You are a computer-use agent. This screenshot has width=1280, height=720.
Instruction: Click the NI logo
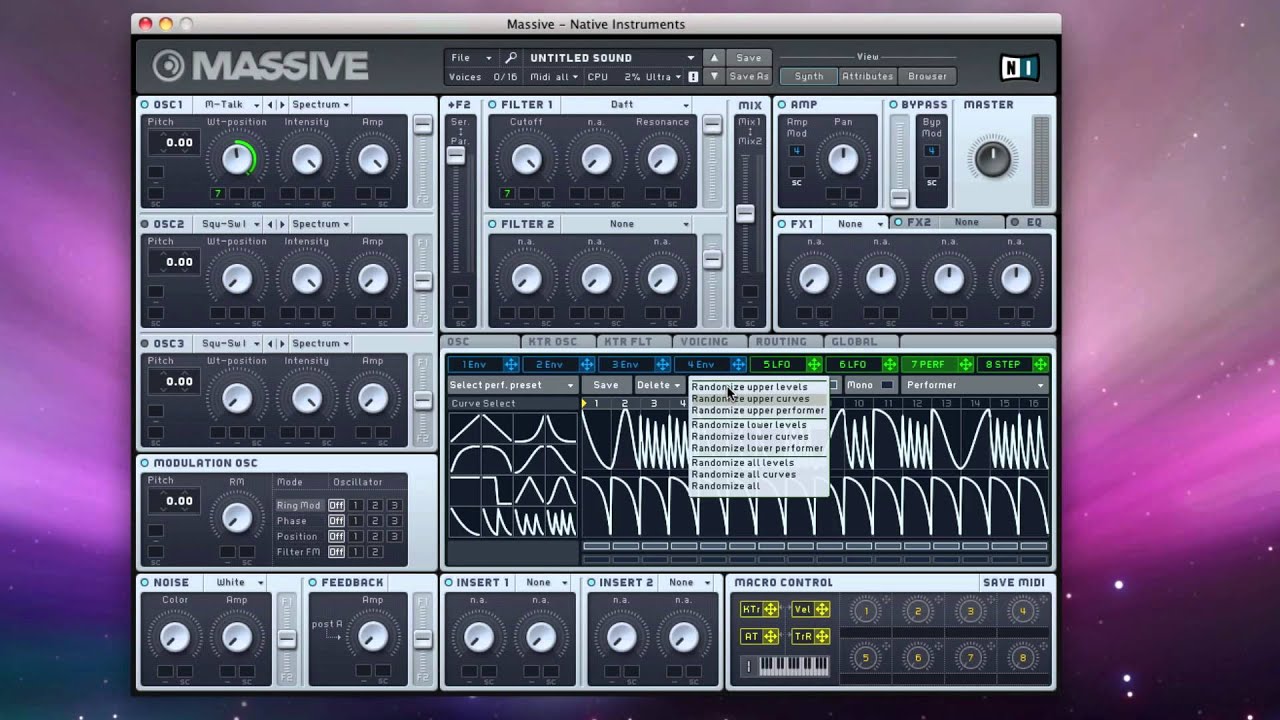click(x=1019, y=67)
